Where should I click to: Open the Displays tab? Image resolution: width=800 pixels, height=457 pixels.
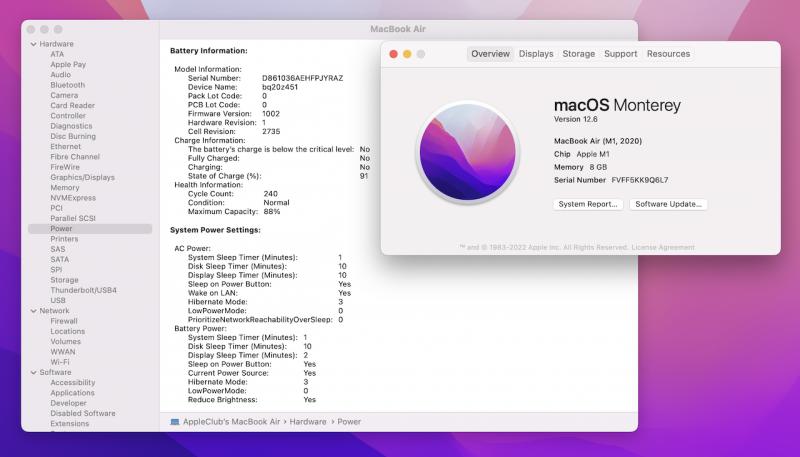coord(536,54)
